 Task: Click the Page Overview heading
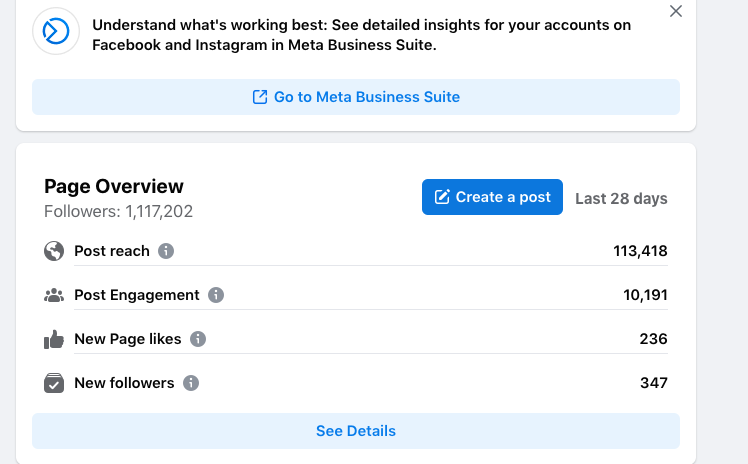(x=114, y=186)
